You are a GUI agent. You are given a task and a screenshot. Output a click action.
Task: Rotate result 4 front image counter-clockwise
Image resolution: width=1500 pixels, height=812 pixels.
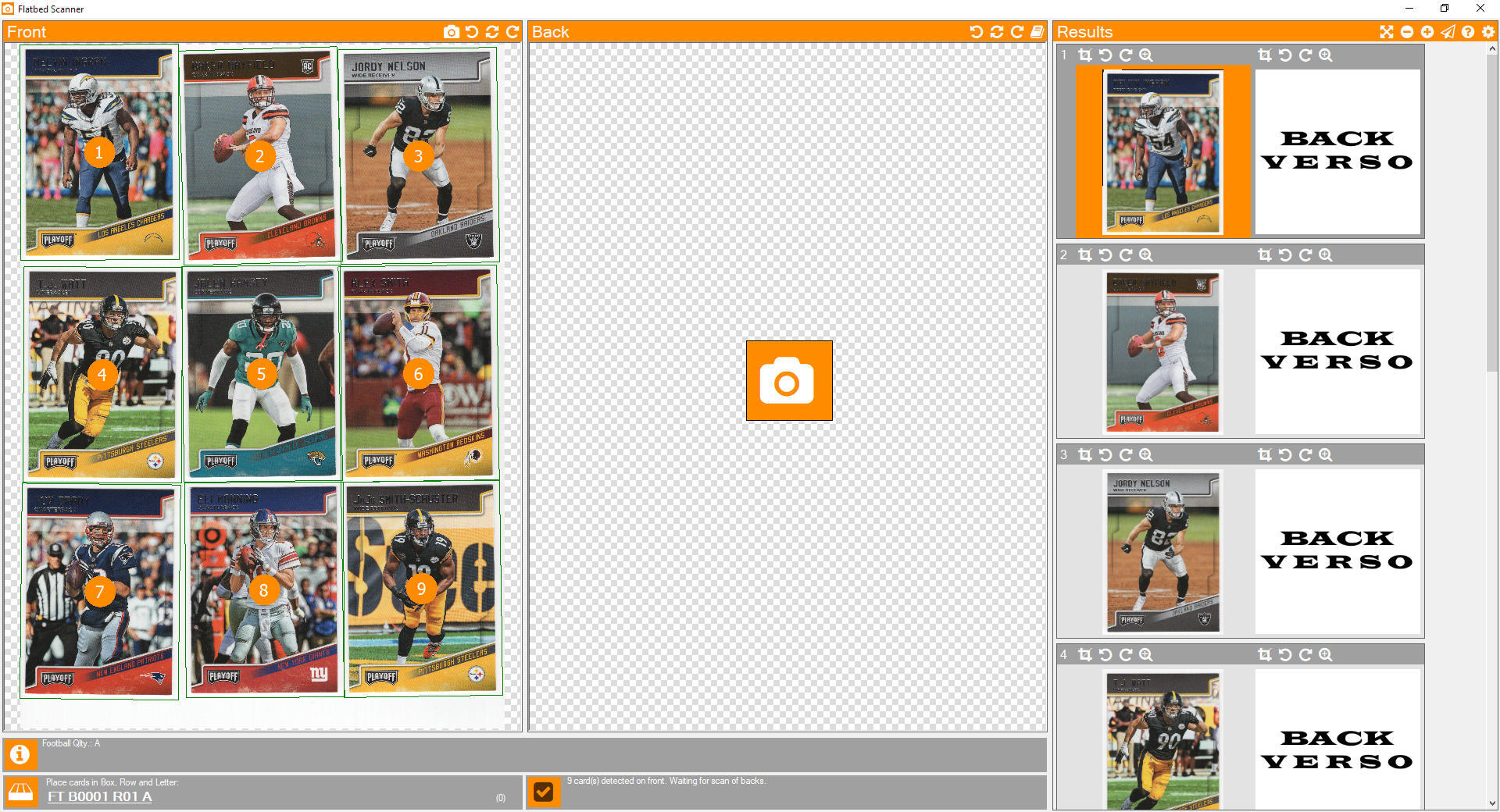point(1105,655)
